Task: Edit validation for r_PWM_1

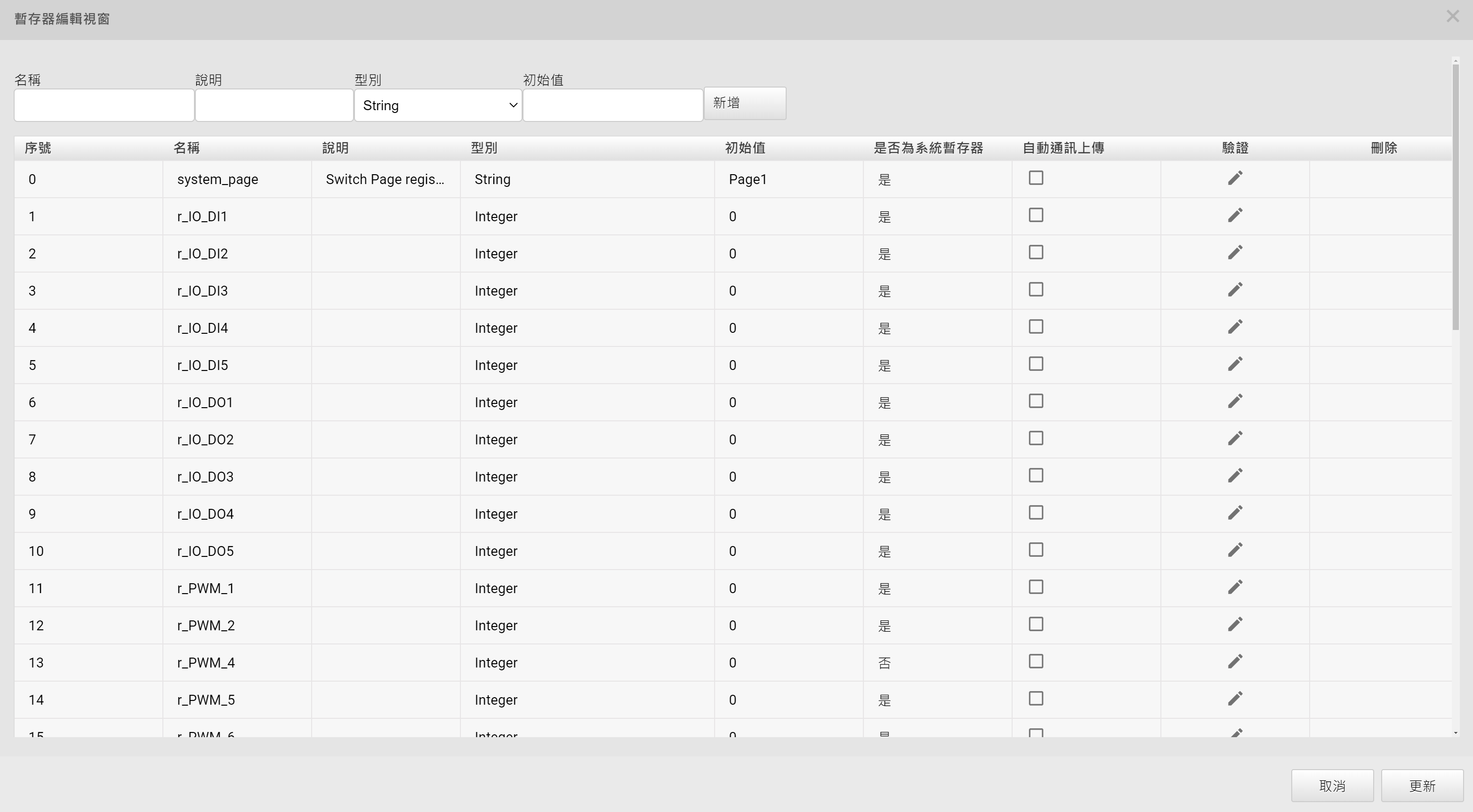Action: tap(1235, 587)
